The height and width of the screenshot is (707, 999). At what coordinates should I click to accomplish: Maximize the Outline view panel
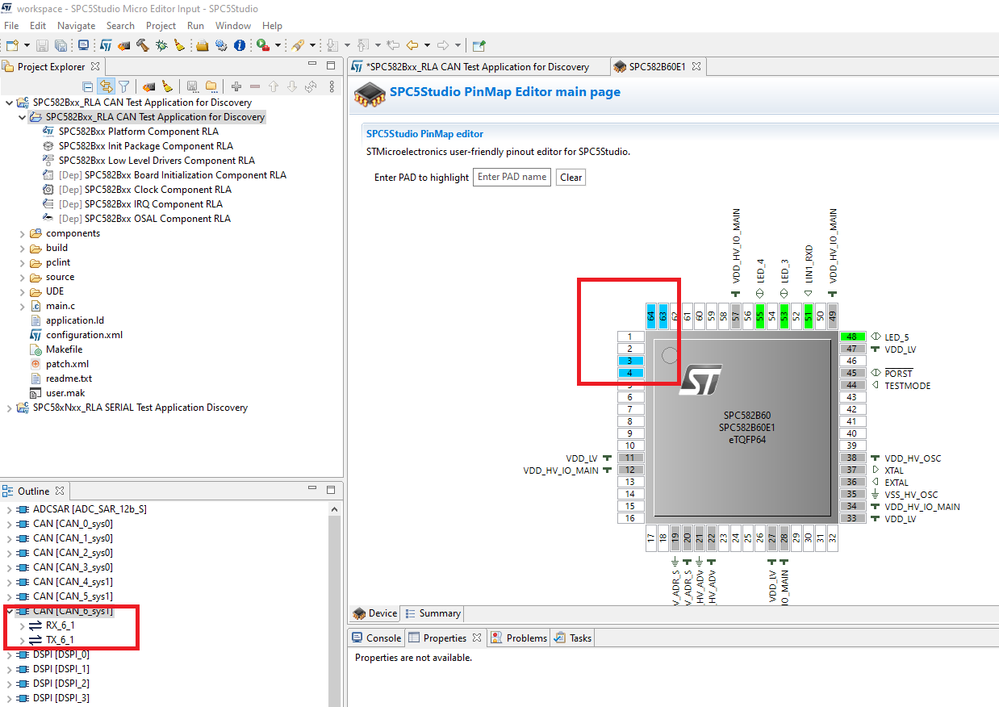click(331, 489)
